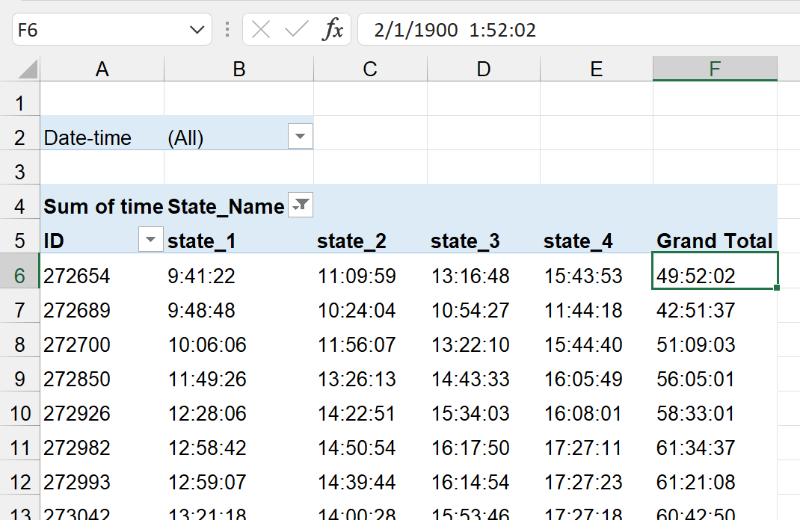Select row 6 header
Viewport: 800px width, 520px height.
pyautogui.click(x=20, y=275)
